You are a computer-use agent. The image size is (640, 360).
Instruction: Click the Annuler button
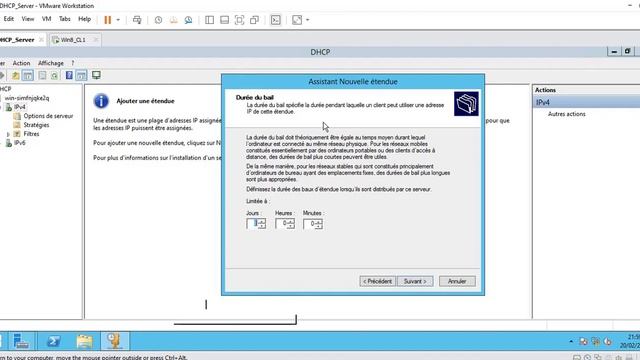[x=457, y=281]
